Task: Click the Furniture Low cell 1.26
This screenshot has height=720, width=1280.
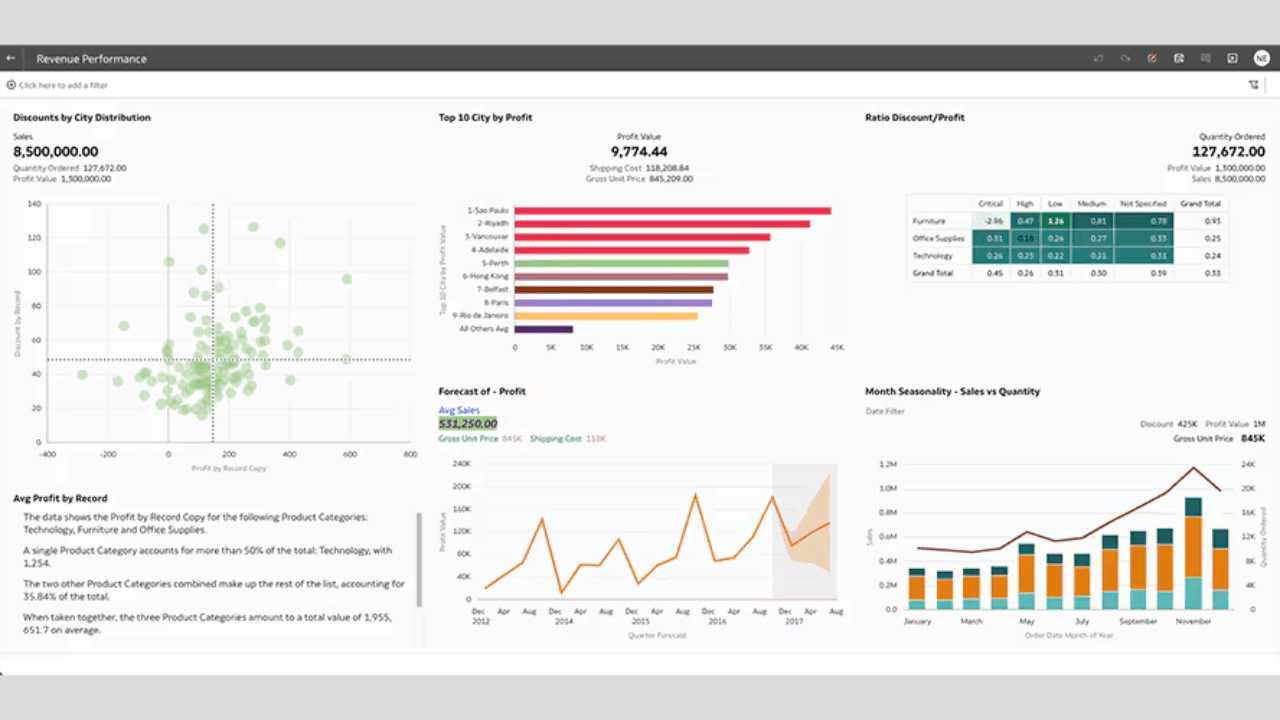Action: coord(1055,220)
